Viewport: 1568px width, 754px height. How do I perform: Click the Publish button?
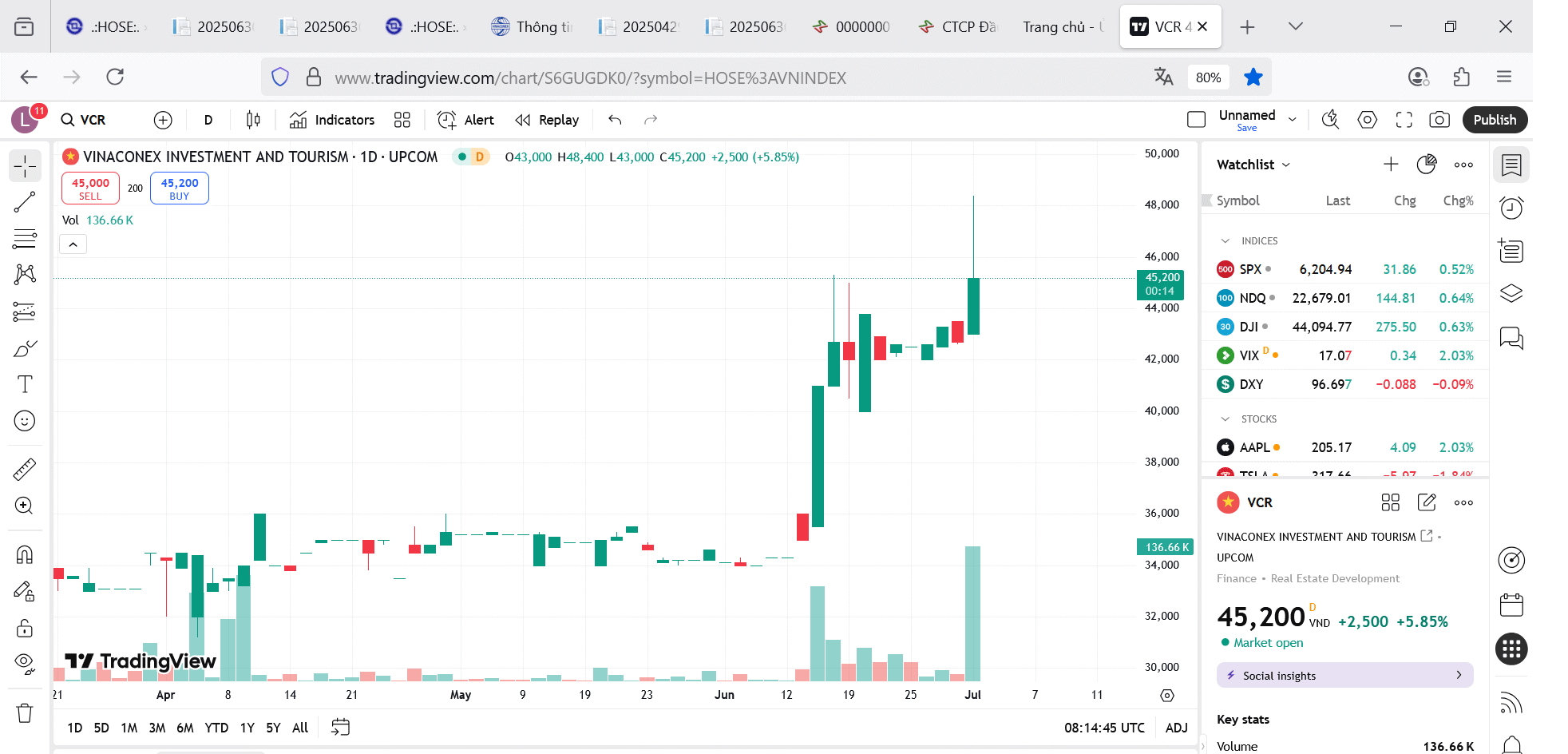click(1495, 119)
